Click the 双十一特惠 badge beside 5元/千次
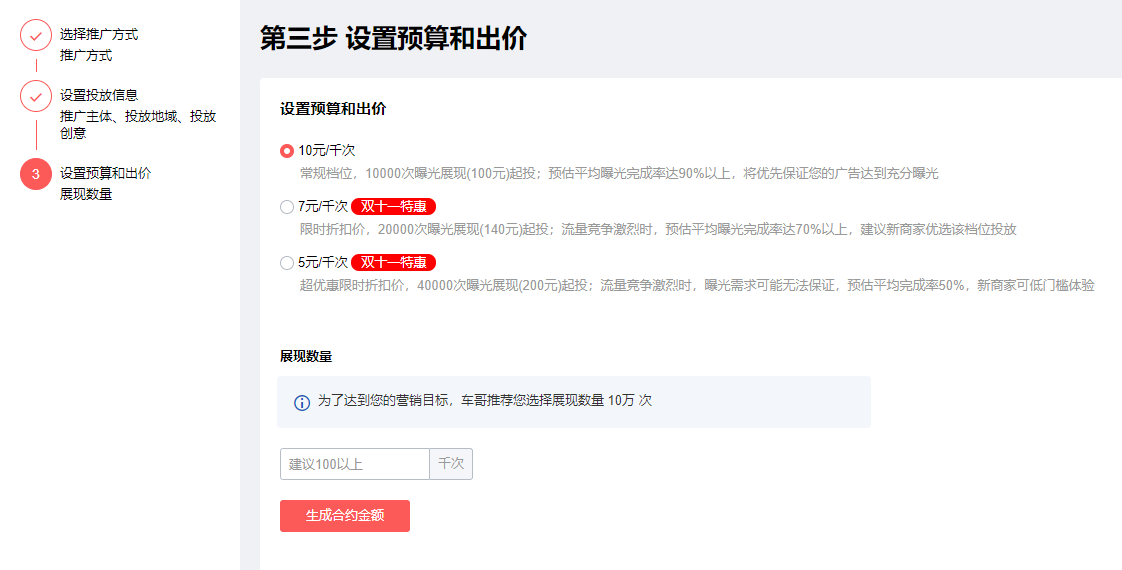The image size is (1122, 570). click(394, 262)
